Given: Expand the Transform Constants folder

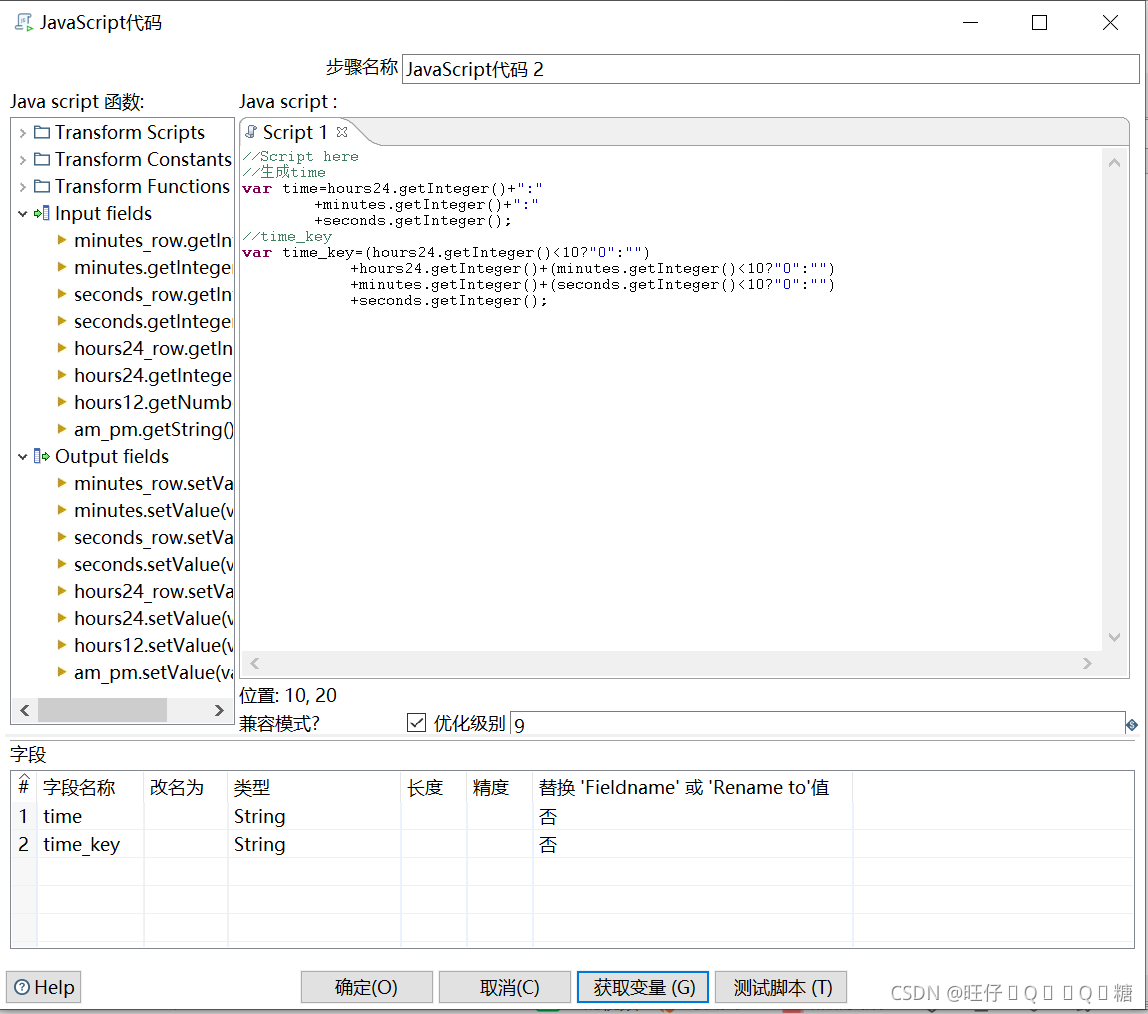Looking at the screenshot, I should pos(23,160).
